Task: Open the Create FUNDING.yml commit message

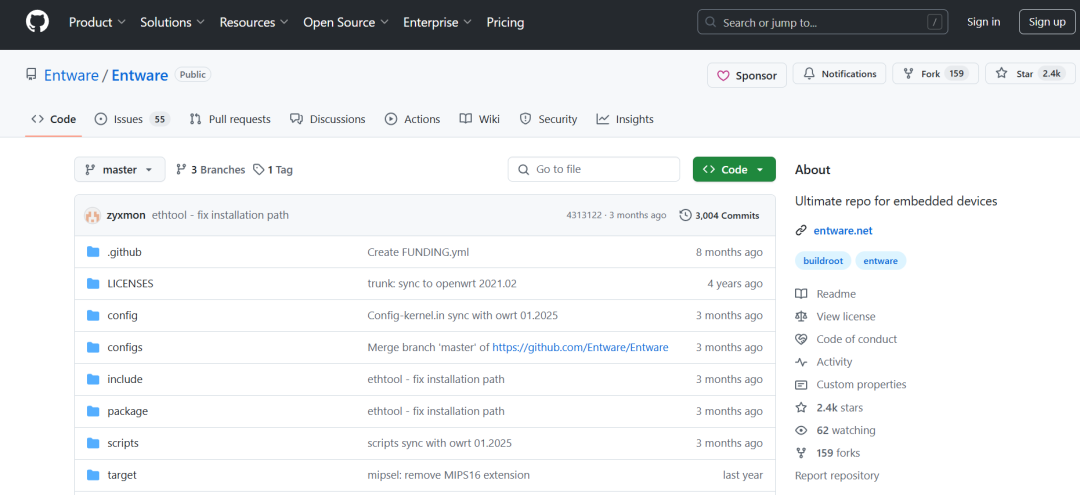Action: [418, 252]
